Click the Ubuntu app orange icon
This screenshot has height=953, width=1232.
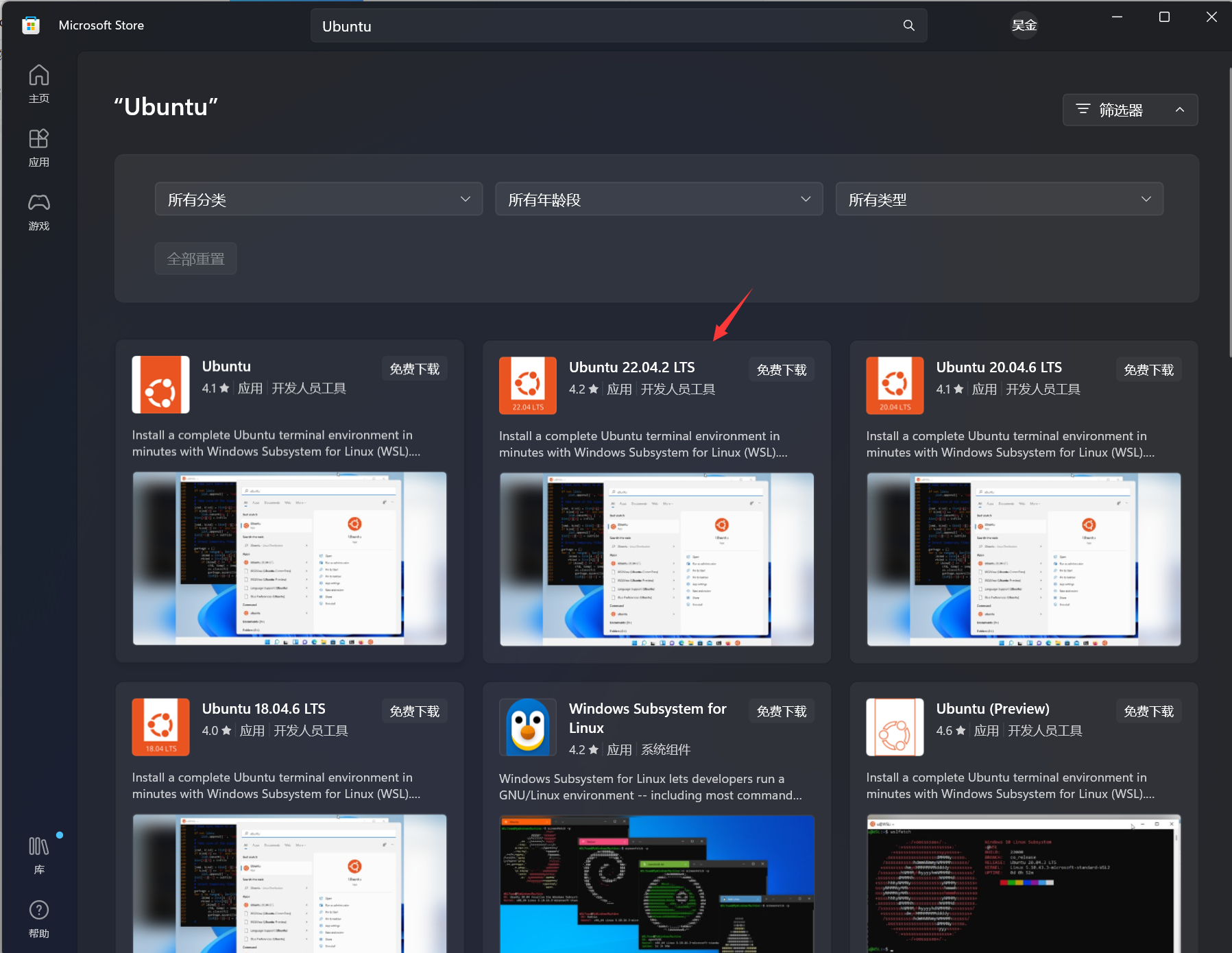coord(160,384)
